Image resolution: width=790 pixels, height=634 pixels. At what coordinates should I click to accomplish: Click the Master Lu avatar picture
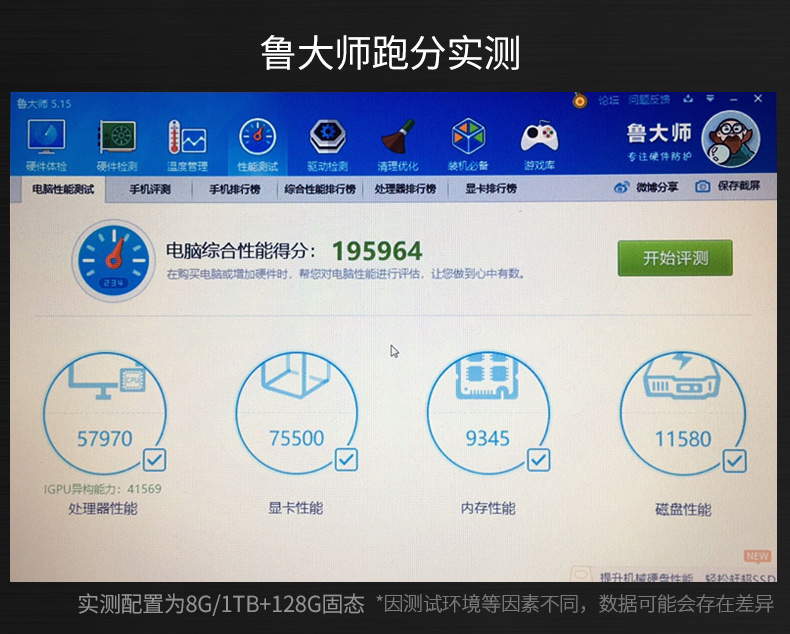click(731, 139)
